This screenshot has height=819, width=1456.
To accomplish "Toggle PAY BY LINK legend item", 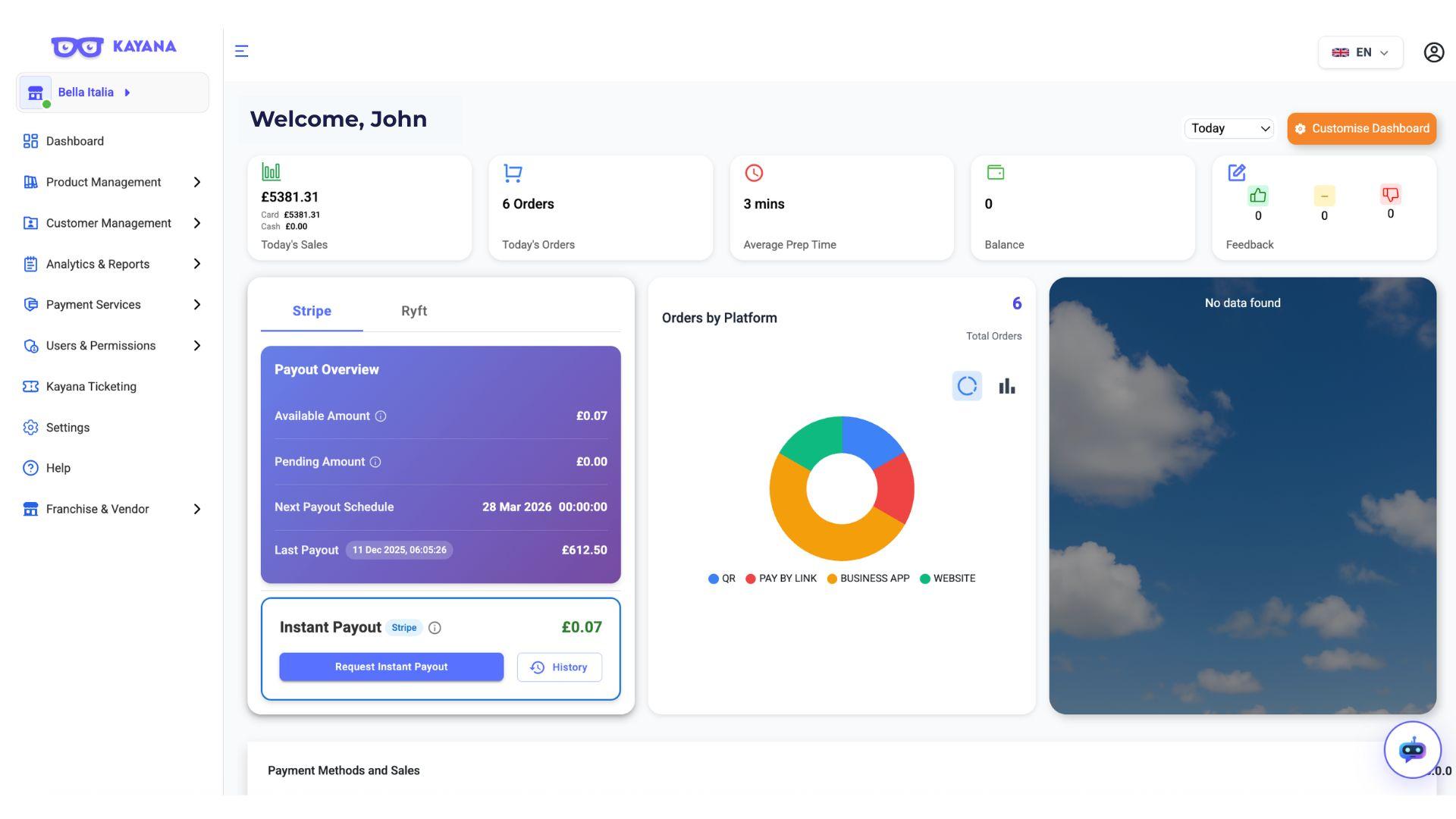I will point(781,579).
